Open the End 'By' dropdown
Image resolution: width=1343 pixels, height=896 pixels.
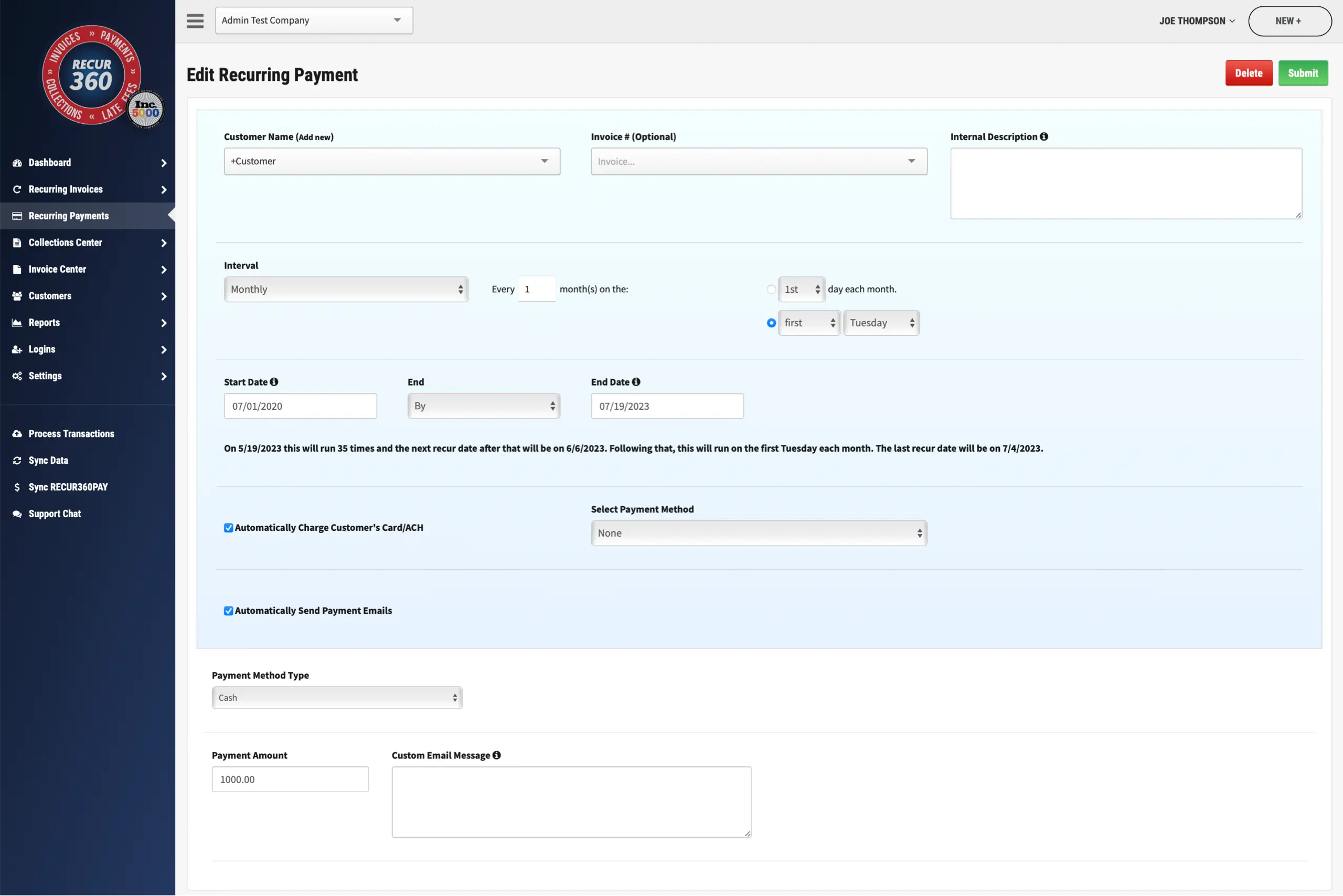pos(484,406)
